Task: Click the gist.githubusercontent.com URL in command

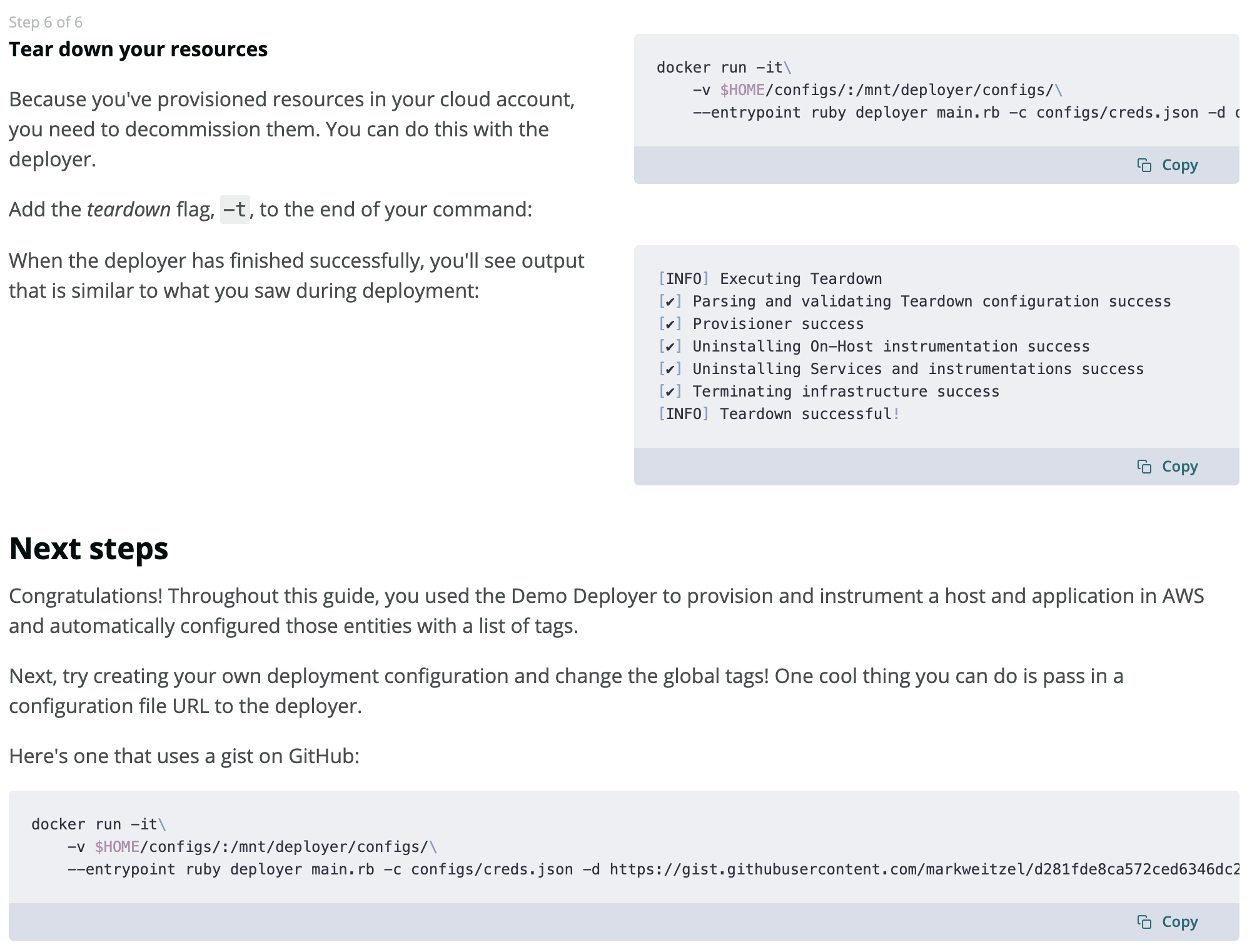Action: coord(924,869)
